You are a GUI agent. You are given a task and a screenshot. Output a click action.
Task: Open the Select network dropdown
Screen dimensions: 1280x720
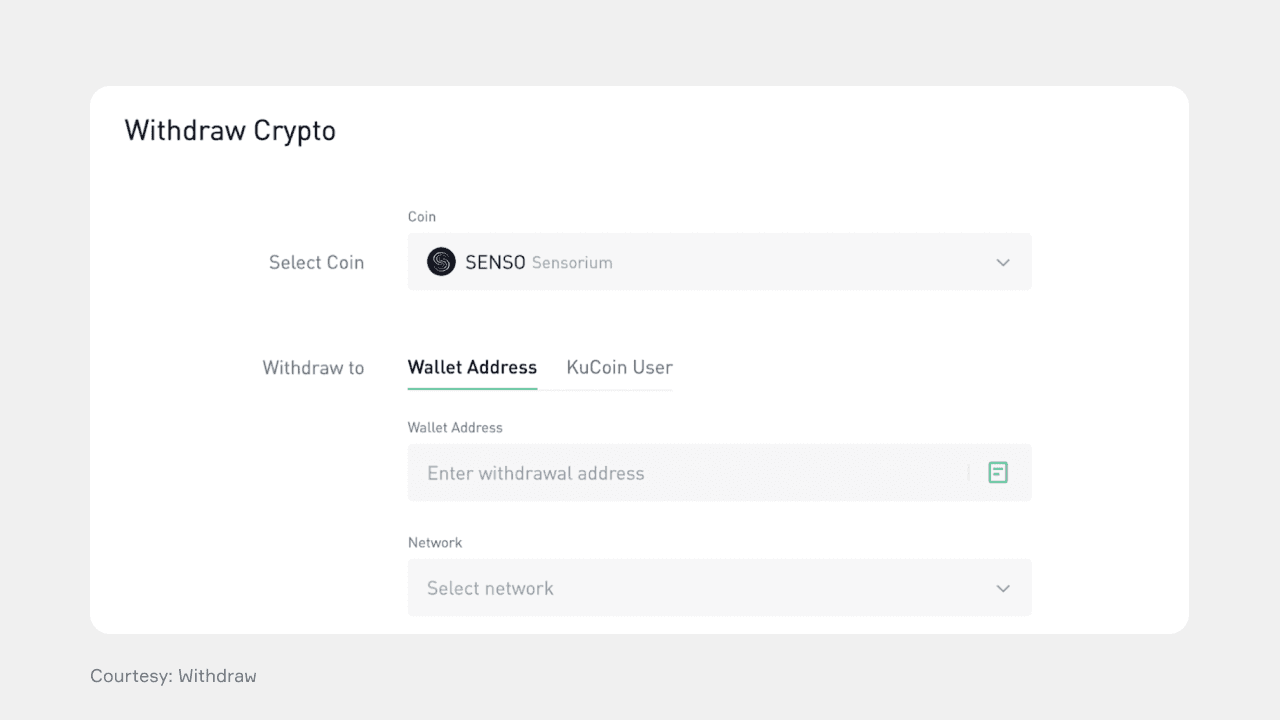tap(720, 588)
